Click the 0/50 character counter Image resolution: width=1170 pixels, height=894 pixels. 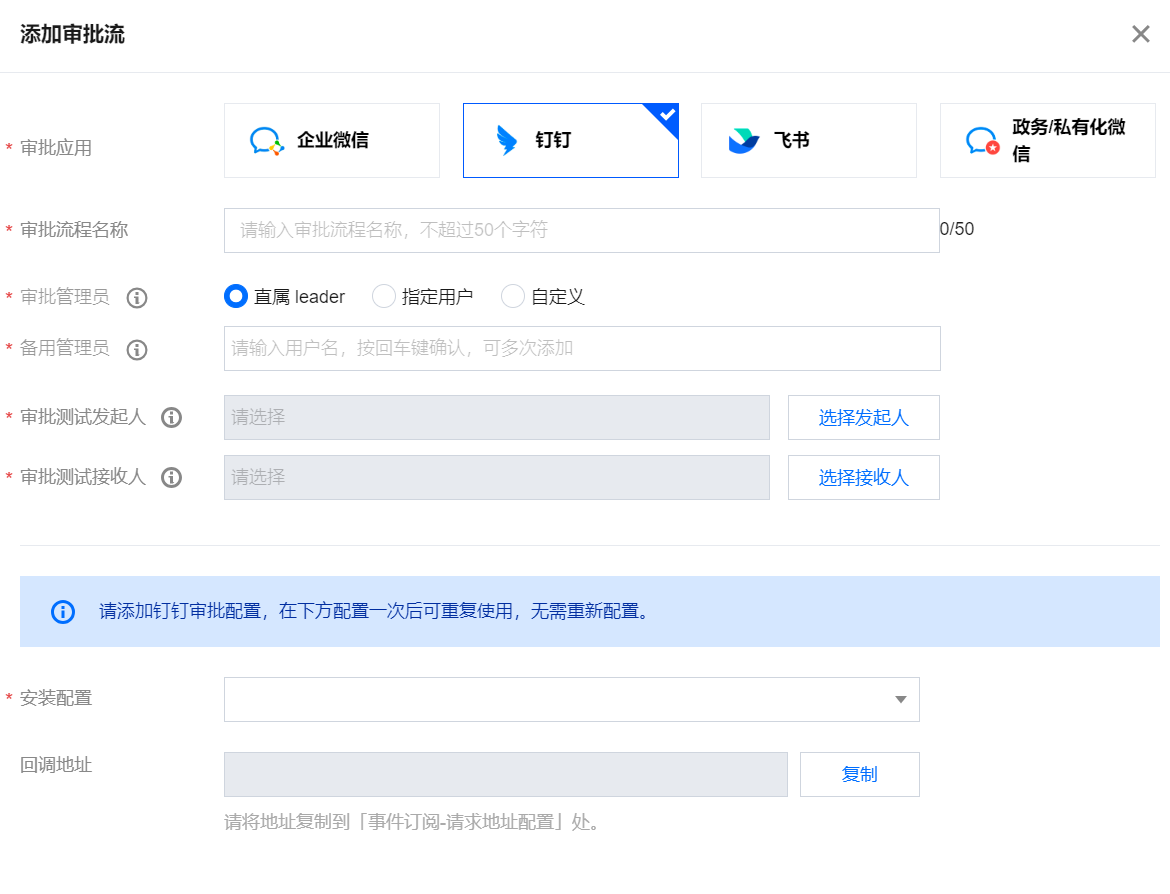tap(957, 229)
